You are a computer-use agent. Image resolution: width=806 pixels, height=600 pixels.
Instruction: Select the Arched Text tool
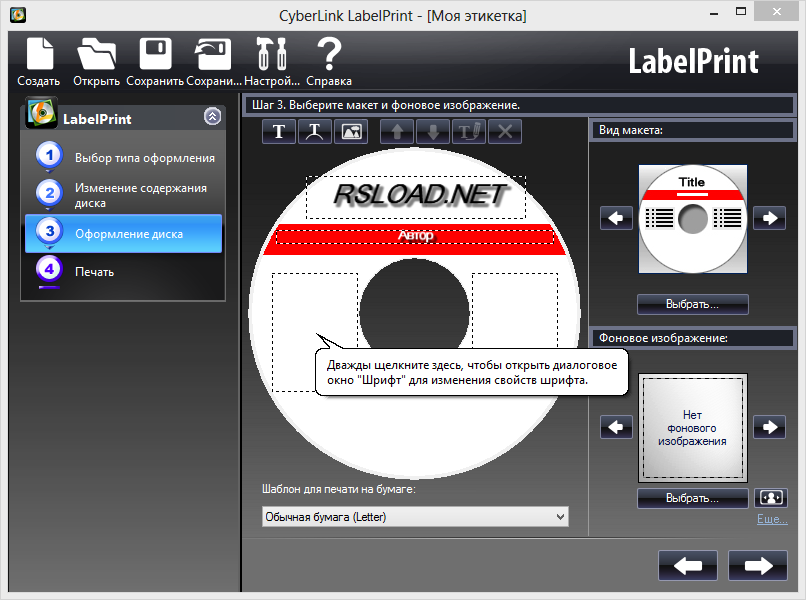coord(314,131)
